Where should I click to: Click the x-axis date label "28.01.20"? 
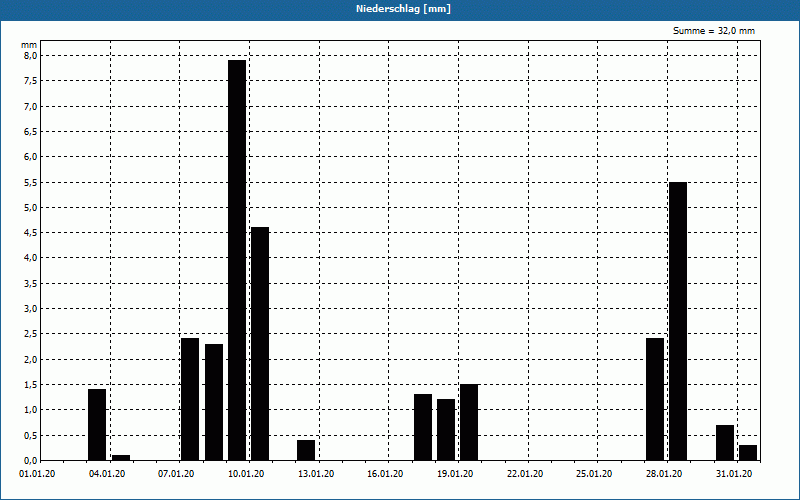[664, 474]
